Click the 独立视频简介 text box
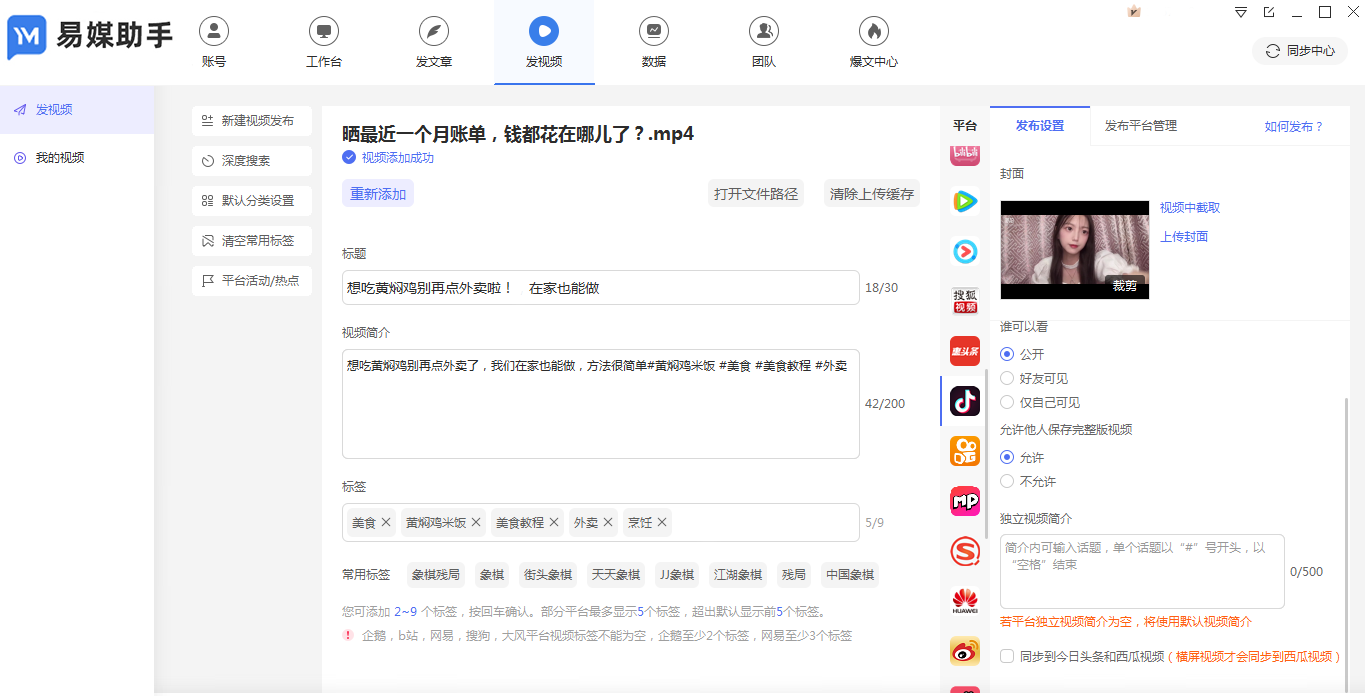 click(x=1141, y=571)
